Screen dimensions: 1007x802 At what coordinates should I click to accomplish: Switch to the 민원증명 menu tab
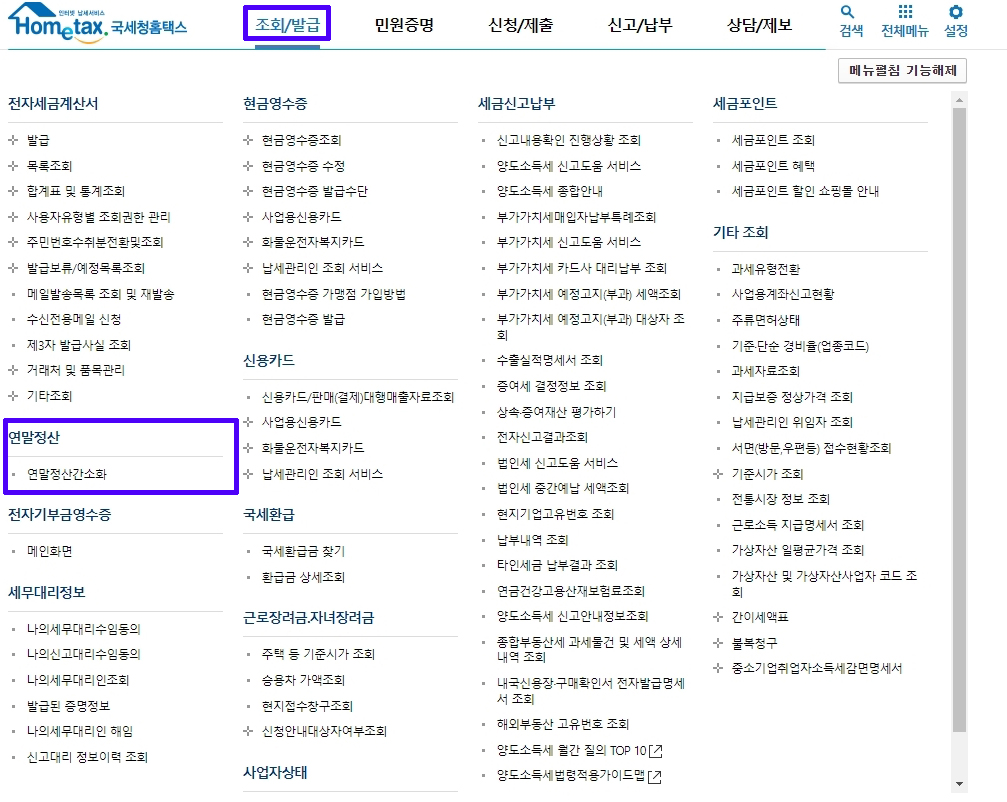tap(405, 25)
